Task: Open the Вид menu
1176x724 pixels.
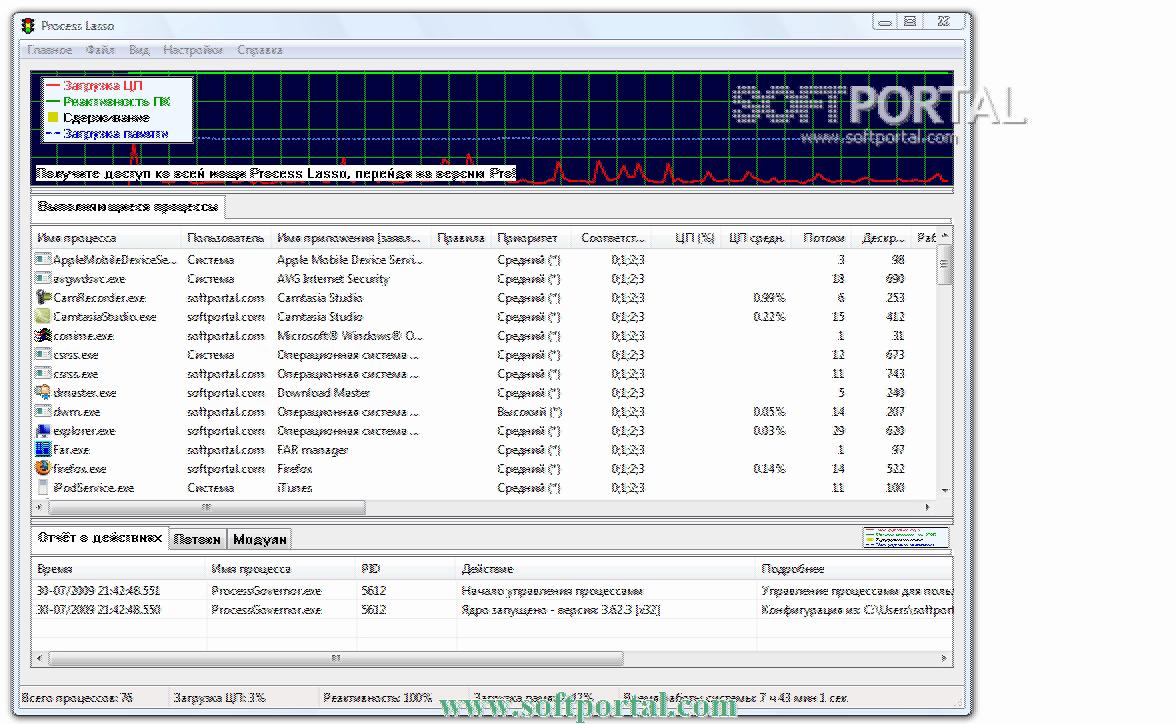Action: (x=139, y=50)
